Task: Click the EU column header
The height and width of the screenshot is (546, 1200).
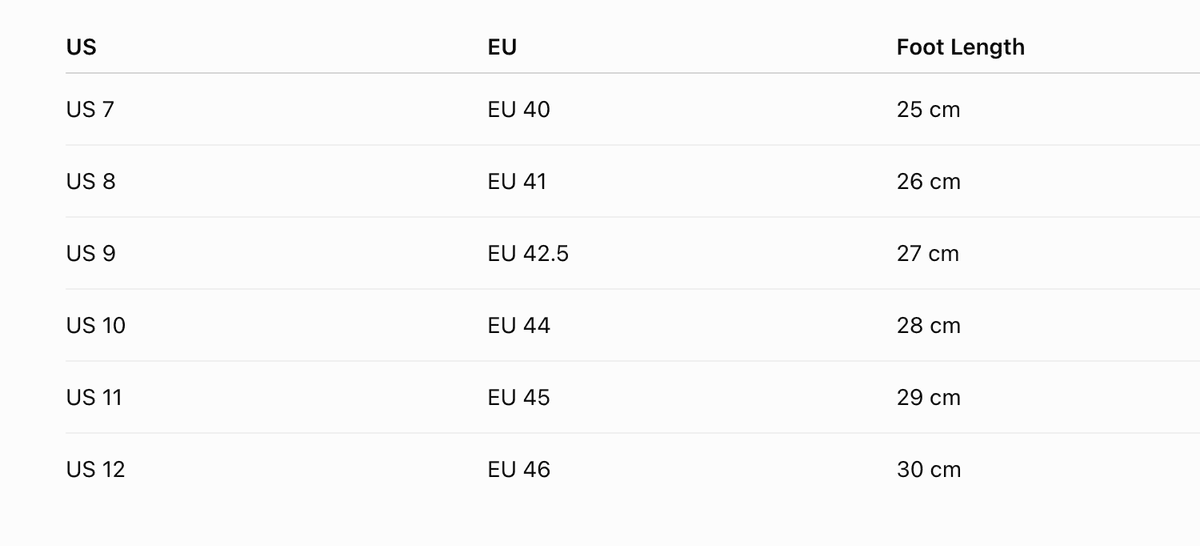Action: (x=502, y=47)
